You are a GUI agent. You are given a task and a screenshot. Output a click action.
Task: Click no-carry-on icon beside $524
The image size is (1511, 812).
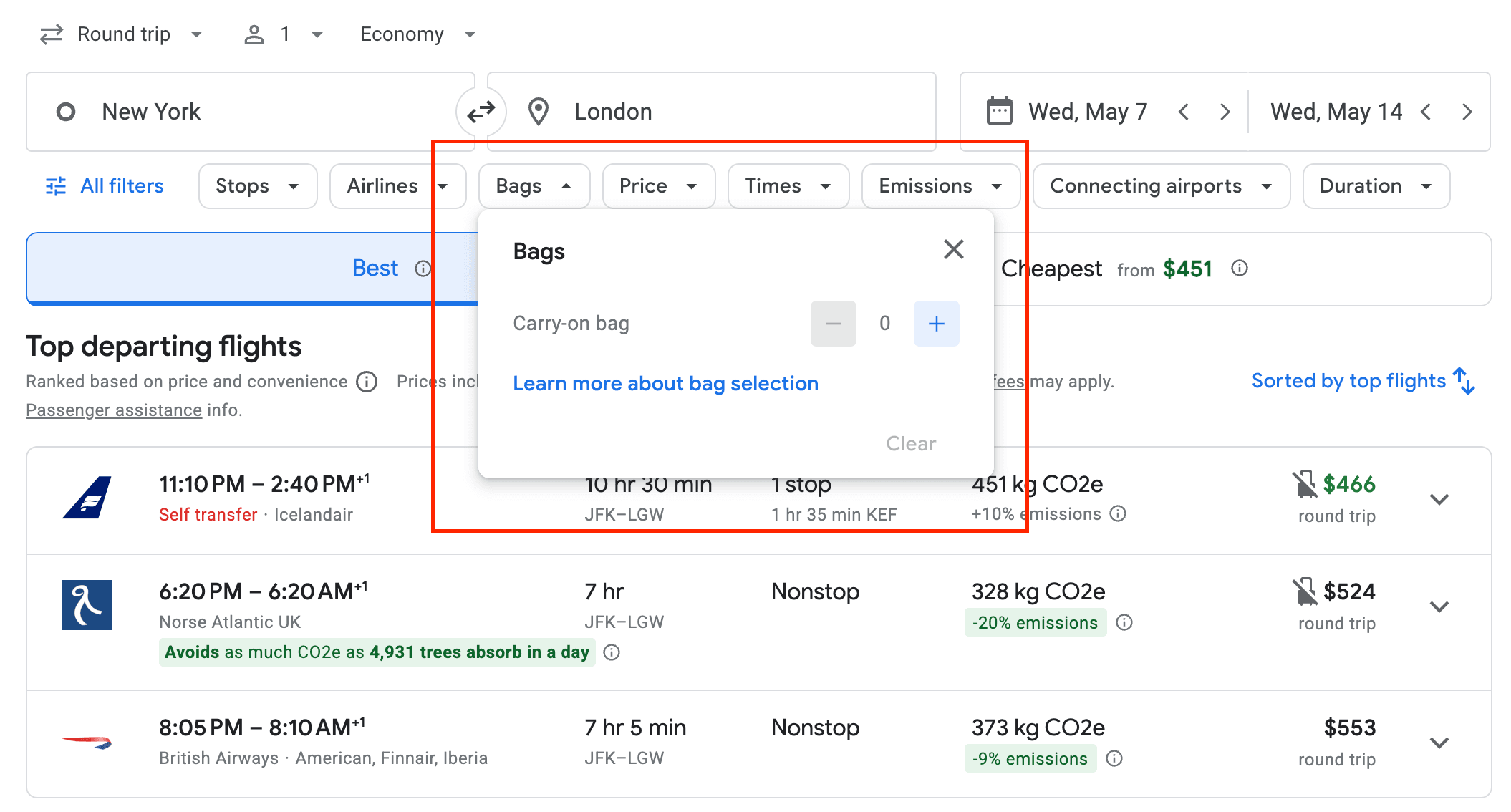click(1305, 591)
